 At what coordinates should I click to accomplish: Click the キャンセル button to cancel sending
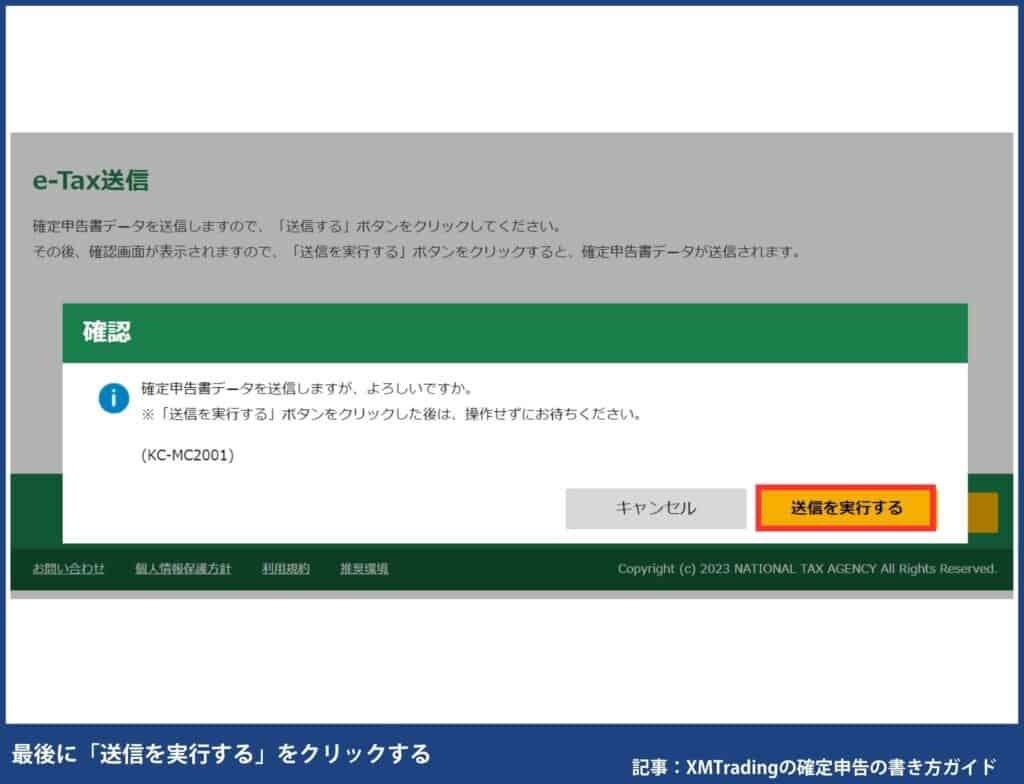(x=657, y=509)
